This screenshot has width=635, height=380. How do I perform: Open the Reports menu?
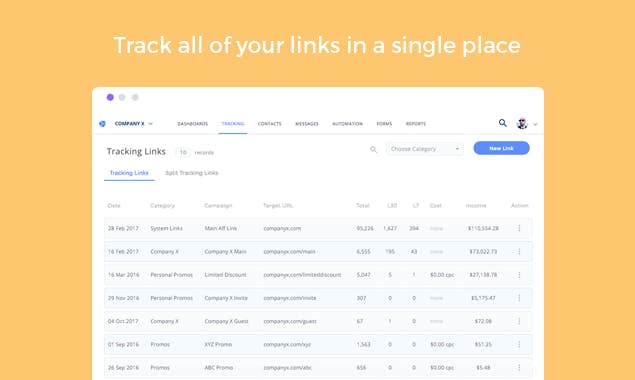416,124
